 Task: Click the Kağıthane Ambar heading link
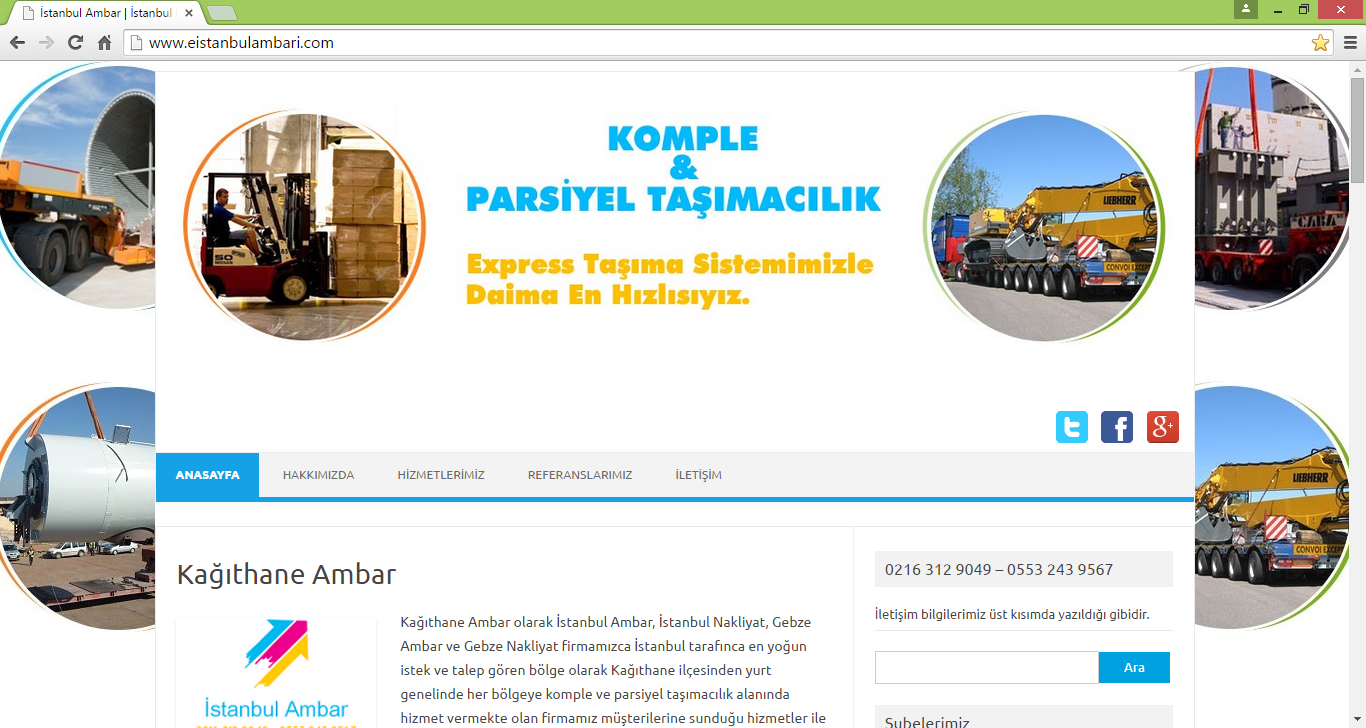[x=286, y=574]
